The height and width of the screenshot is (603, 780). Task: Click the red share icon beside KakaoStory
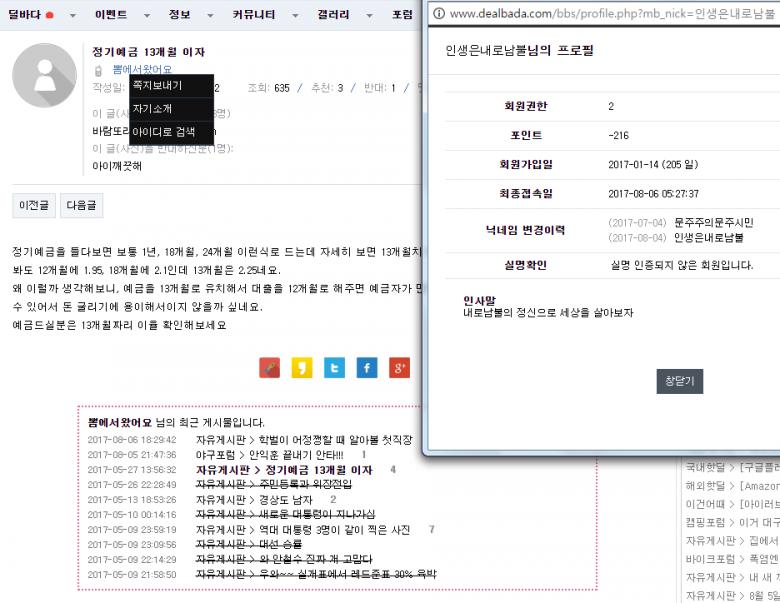[x=269, y=368]
